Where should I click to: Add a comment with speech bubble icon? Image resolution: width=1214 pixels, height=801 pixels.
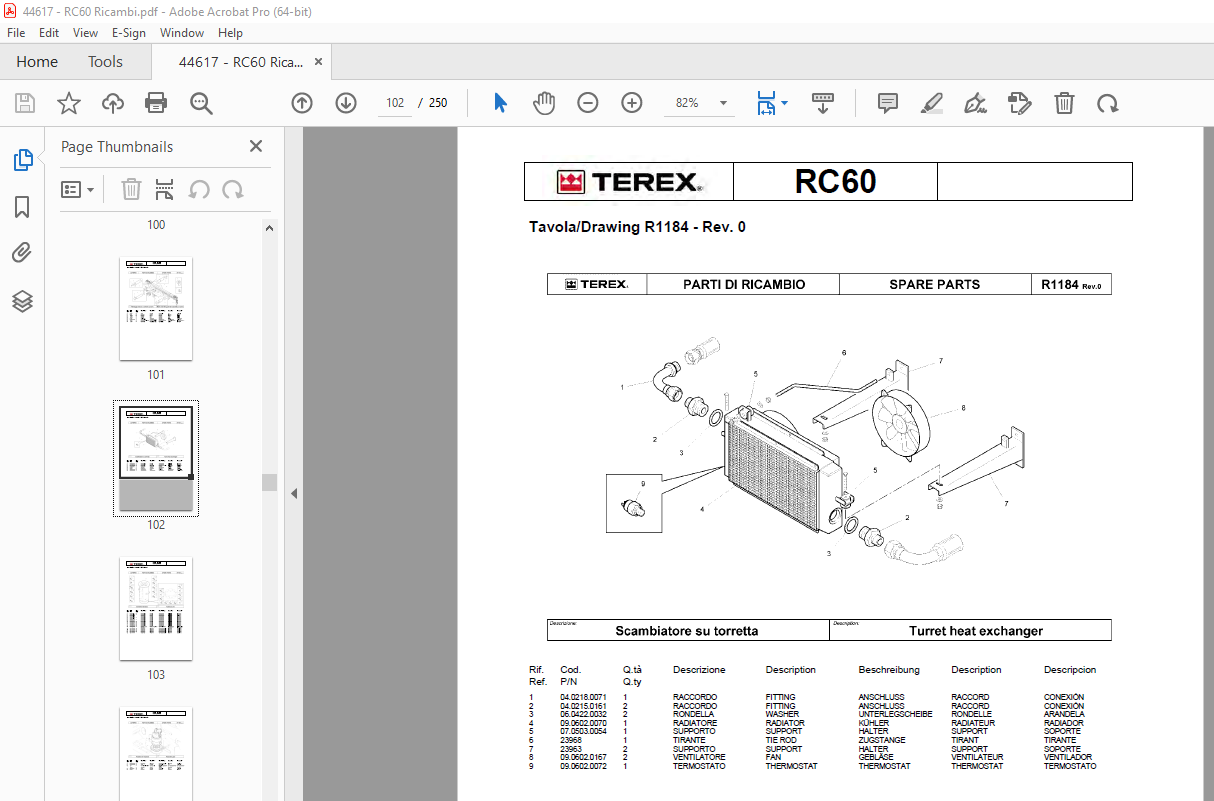click(888, 103)
